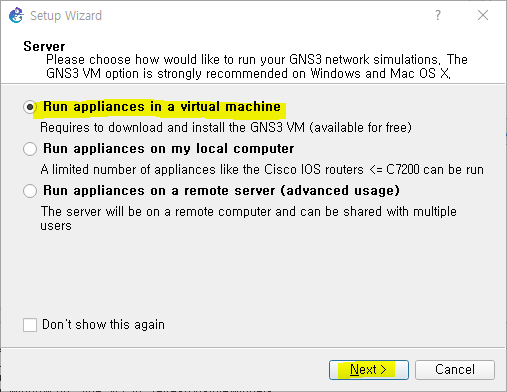
Task: Click the Setup Wizard title text
Action: click(x=66, y=16)
